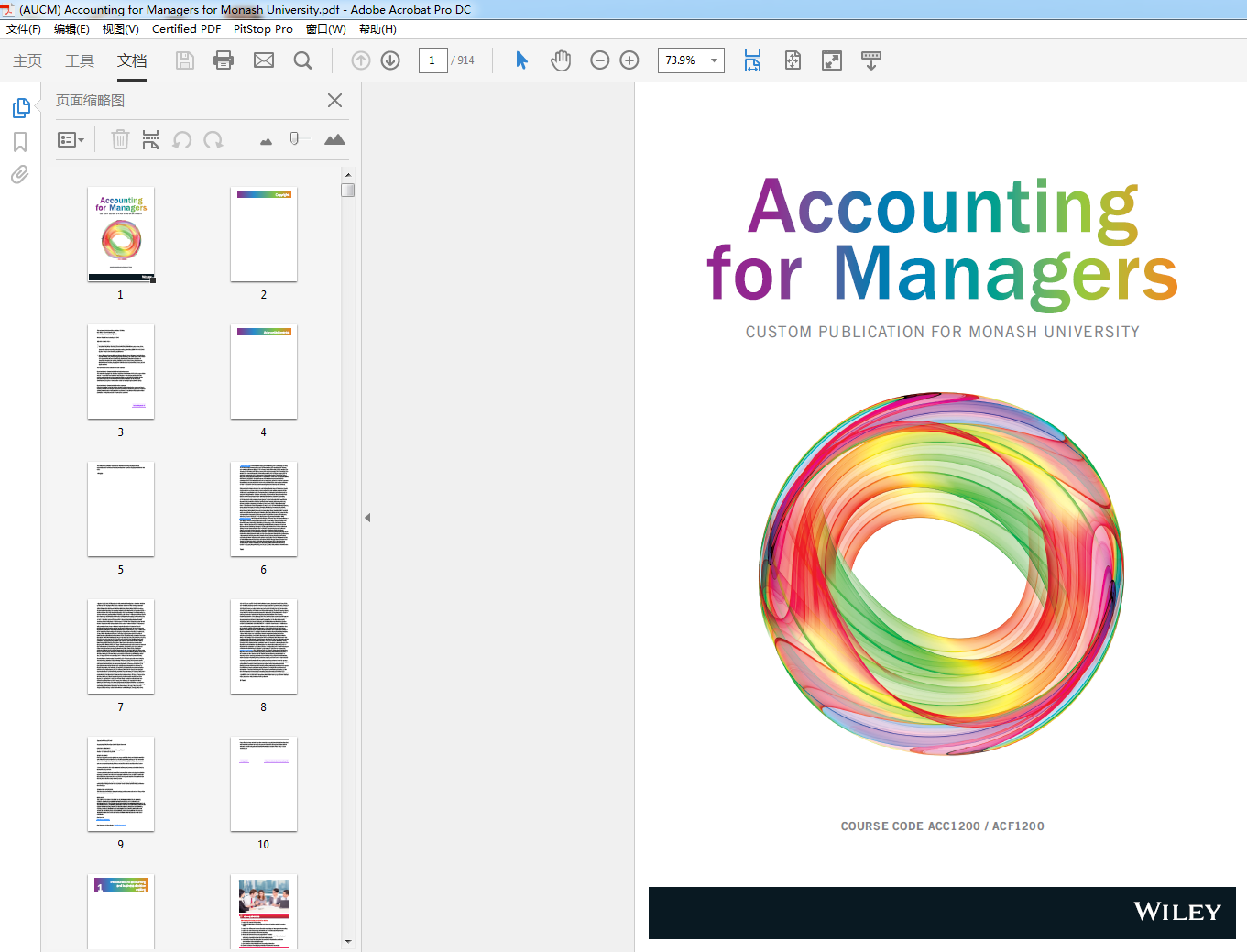
Task: Rotate page counterclockwise icon
Action: coord(182,139)
